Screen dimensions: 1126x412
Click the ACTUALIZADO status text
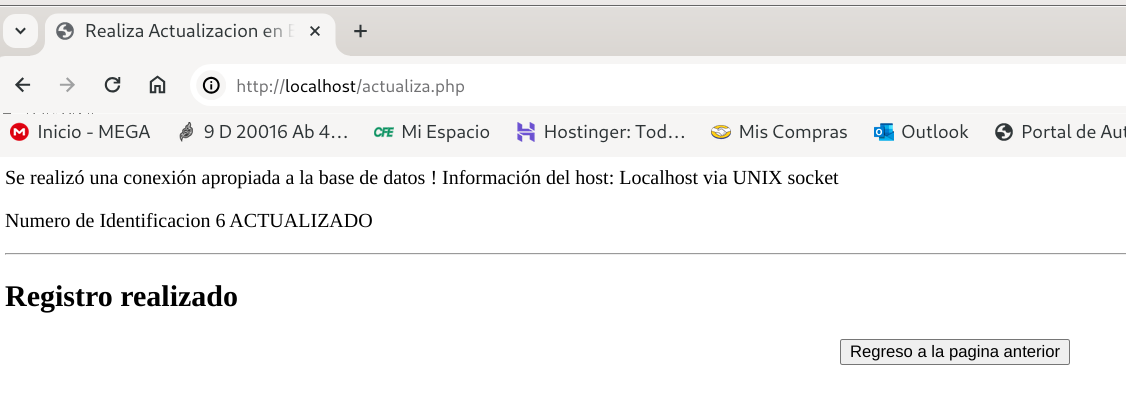[x=301, y=221]
